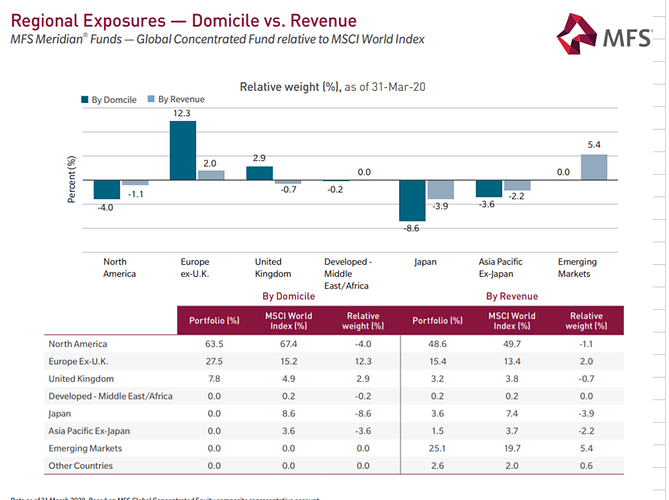Click the 'Regional Exposures — Domicile vs. Revenue' title
The image size is (669, 500).
point(183,20)
